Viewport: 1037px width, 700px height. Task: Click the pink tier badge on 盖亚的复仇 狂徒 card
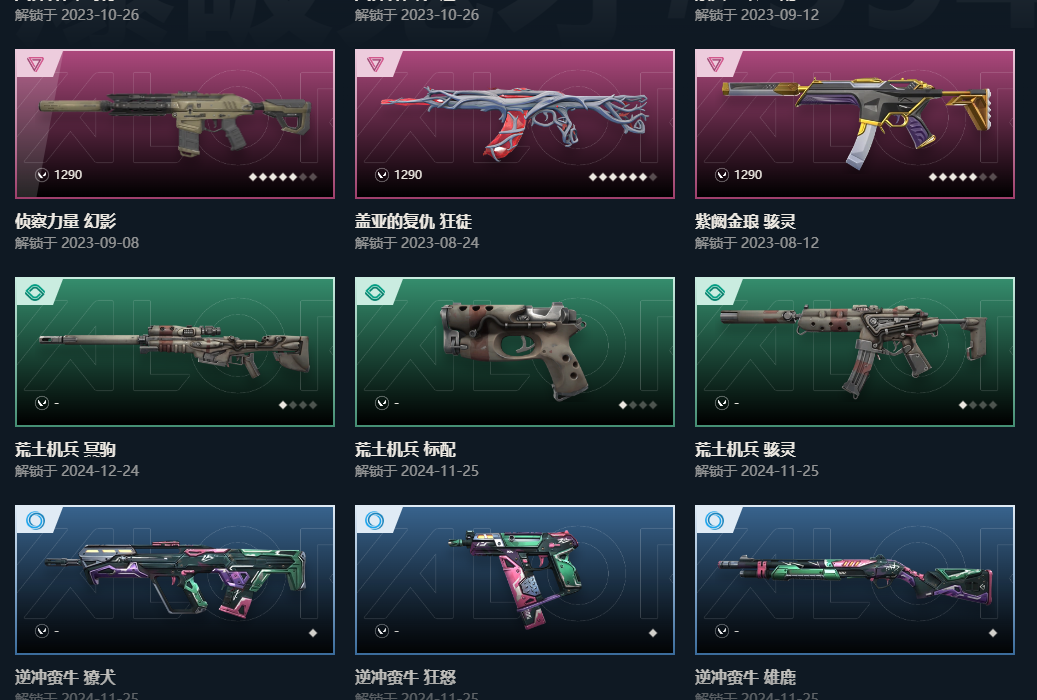[x=376, y=64]
